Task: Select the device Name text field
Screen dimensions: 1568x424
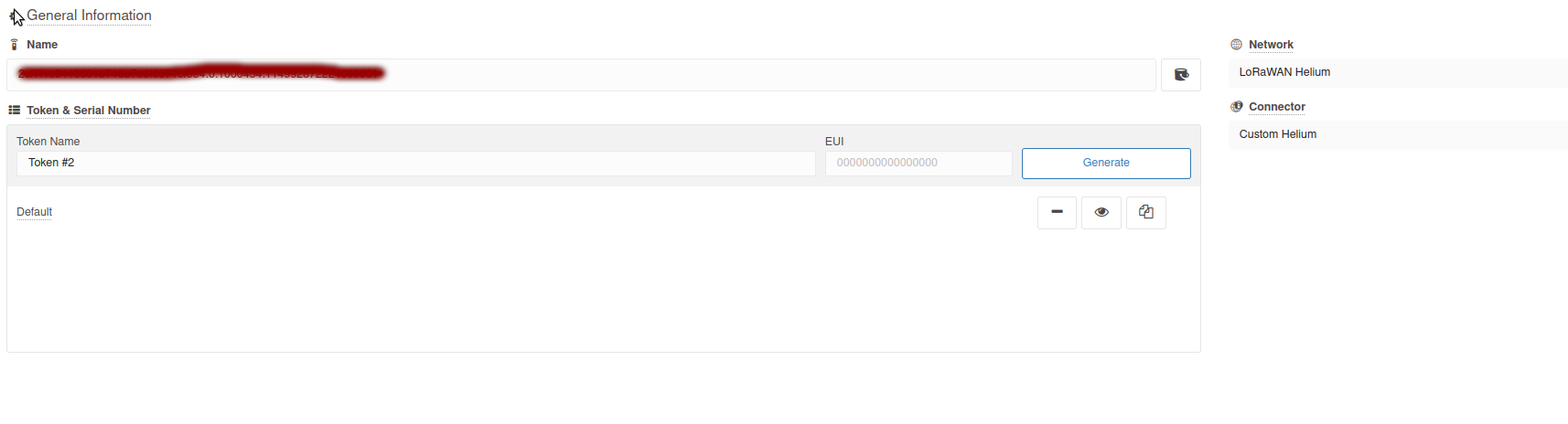Action: click(x=581, y=75)
